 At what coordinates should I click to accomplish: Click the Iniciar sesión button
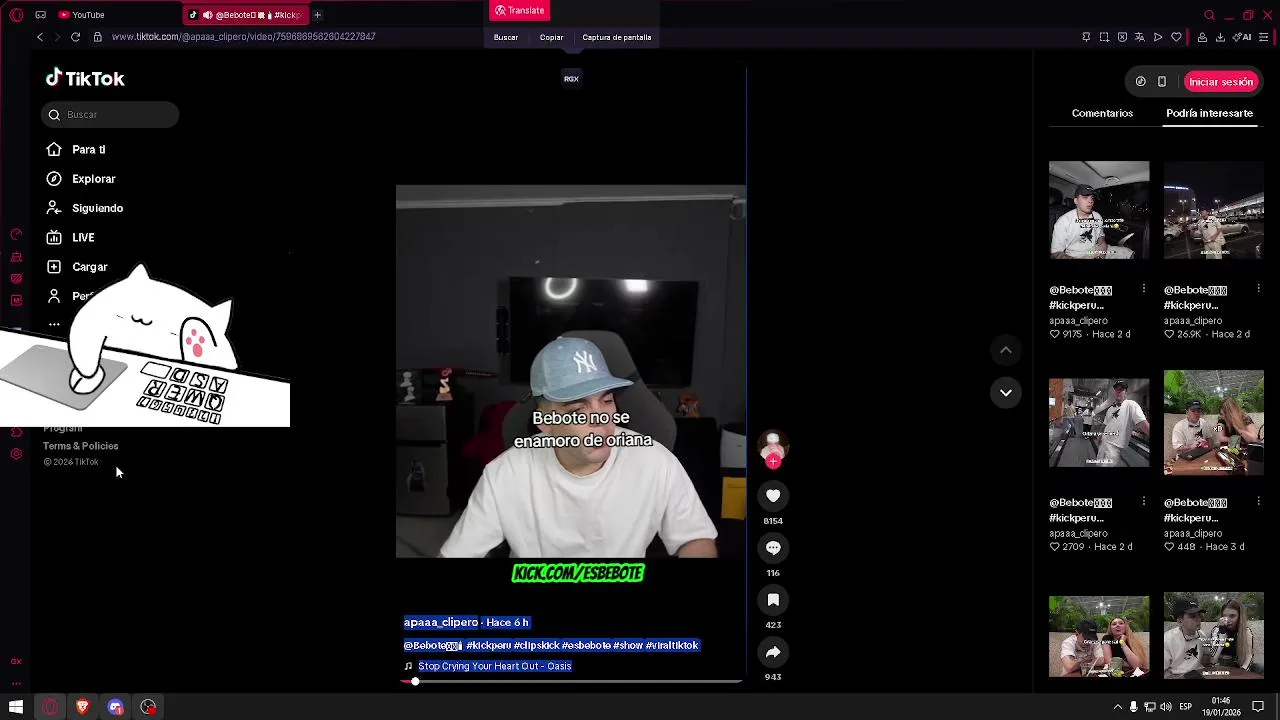1221,82
